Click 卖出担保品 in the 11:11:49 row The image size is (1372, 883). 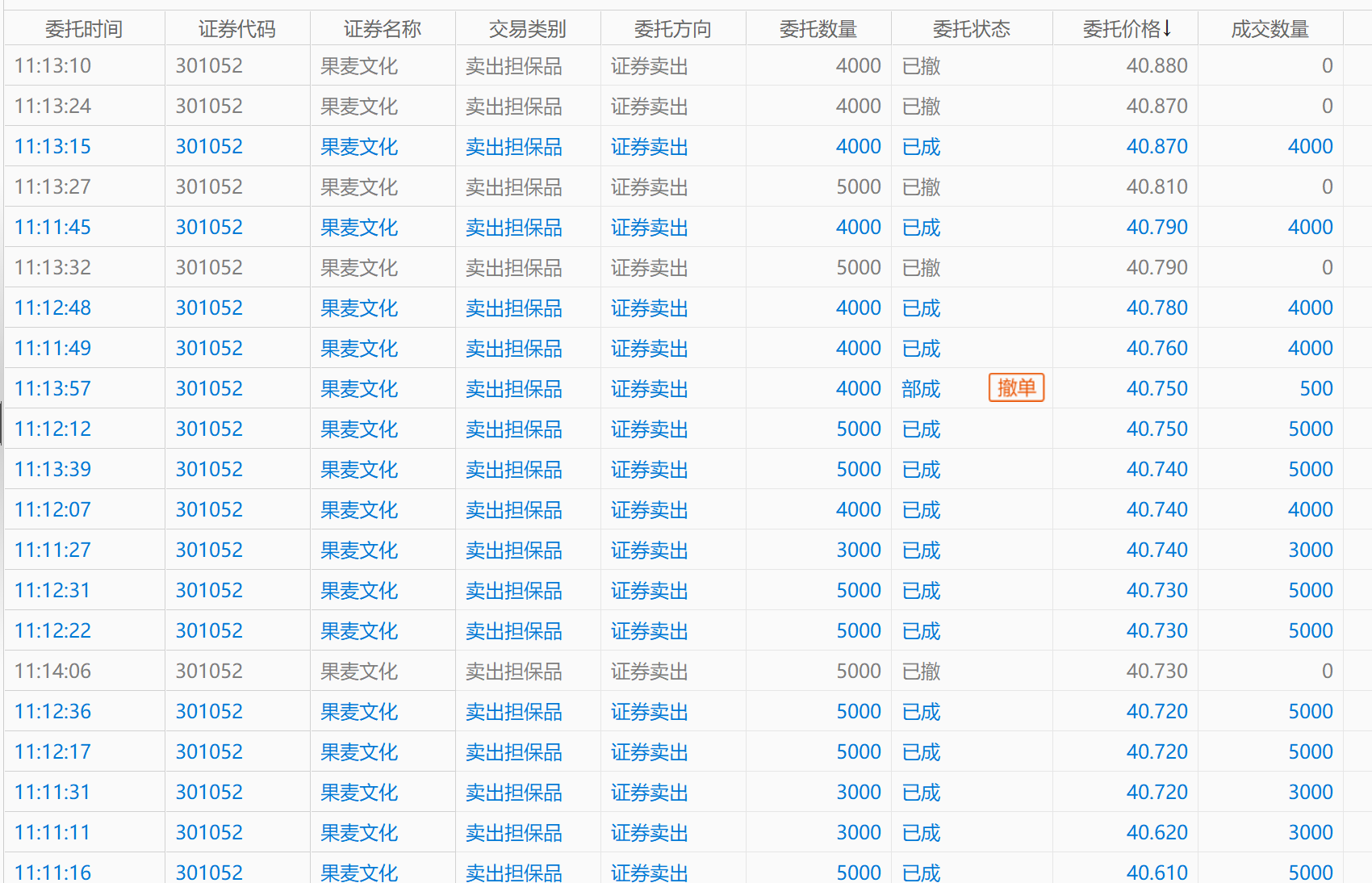[x=514, y=348]
